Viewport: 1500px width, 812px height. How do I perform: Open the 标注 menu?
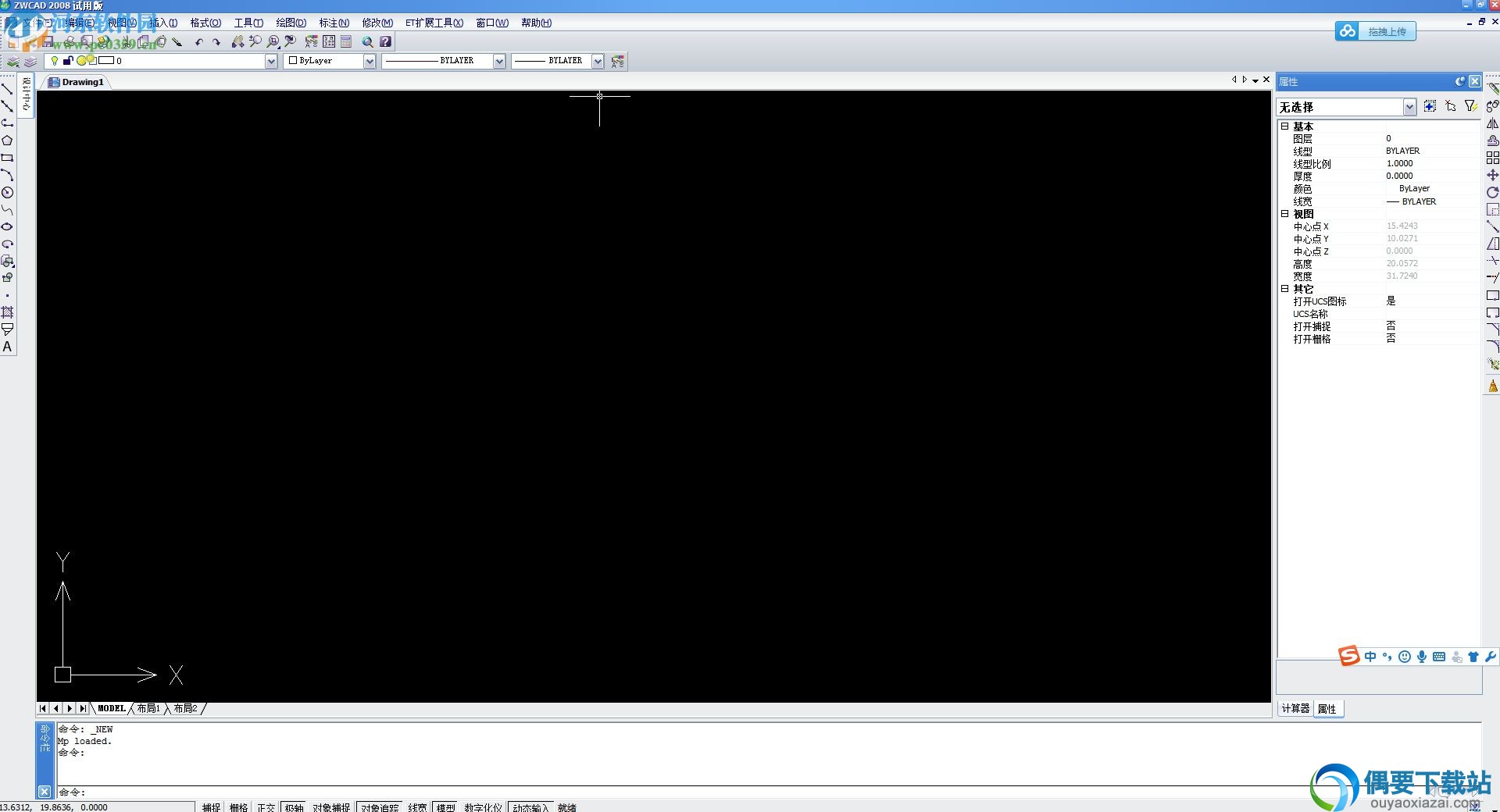coord(334,23)
